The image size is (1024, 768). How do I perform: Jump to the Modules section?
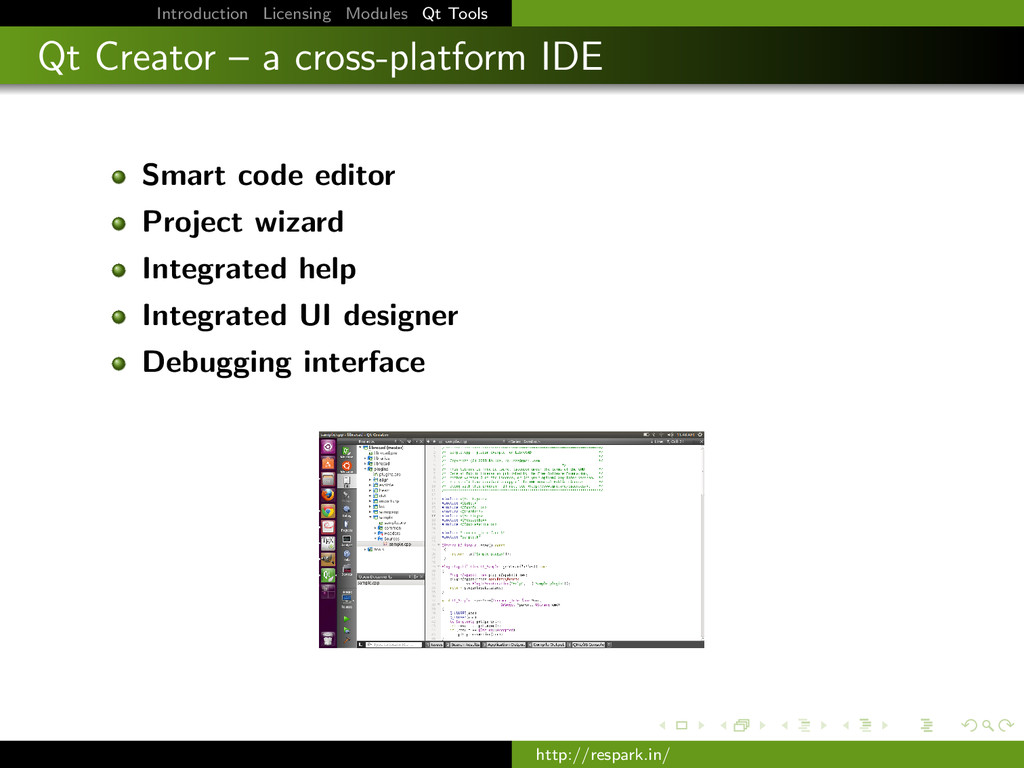pos(377,14)
